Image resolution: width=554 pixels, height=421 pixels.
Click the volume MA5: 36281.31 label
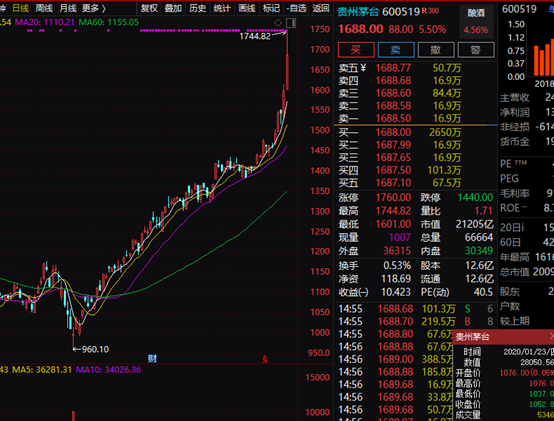pyautogui.click(x=42, y=370)
